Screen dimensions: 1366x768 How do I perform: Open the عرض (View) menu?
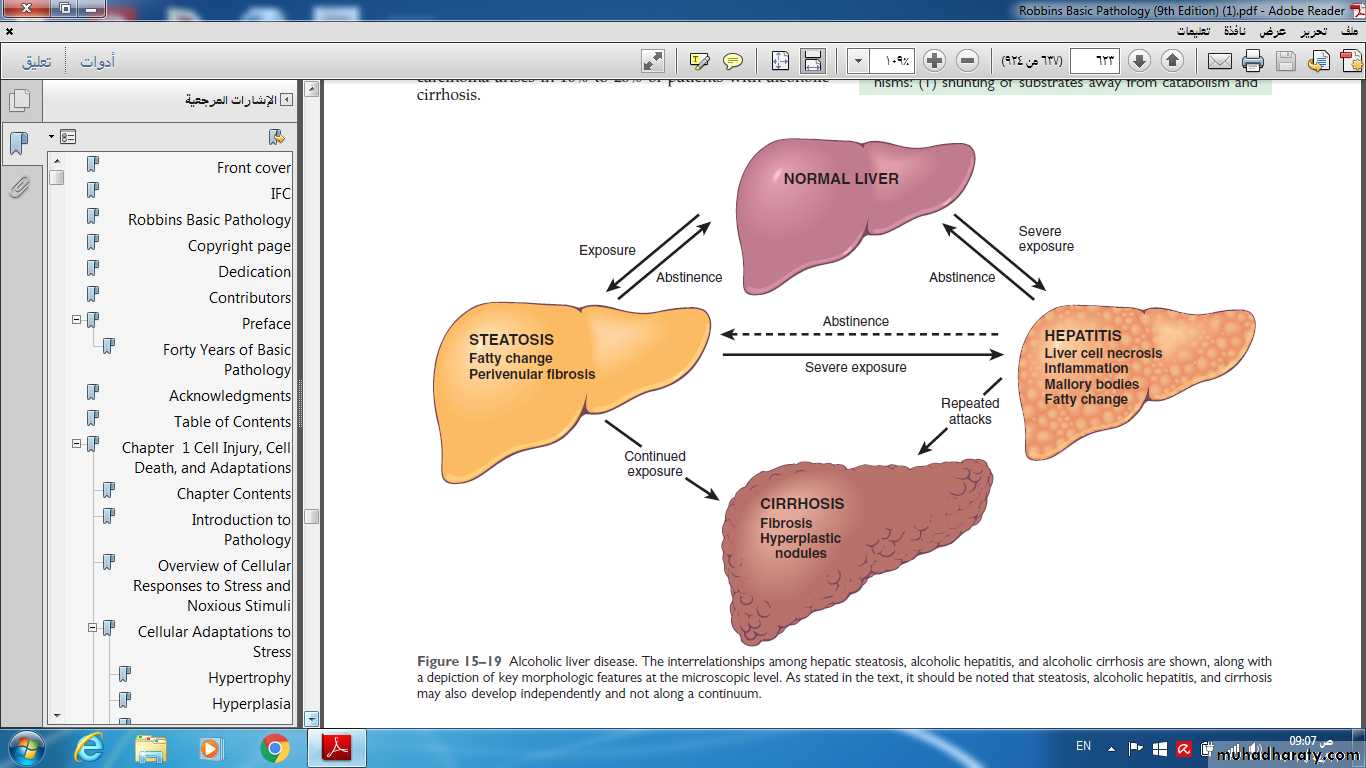point(1273,31)
